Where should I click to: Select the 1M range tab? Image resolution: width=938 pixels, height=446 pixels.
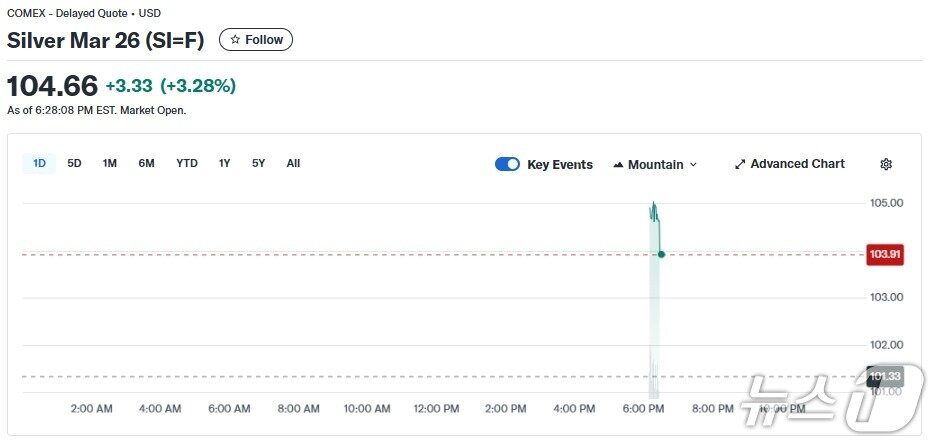[110, 163]
